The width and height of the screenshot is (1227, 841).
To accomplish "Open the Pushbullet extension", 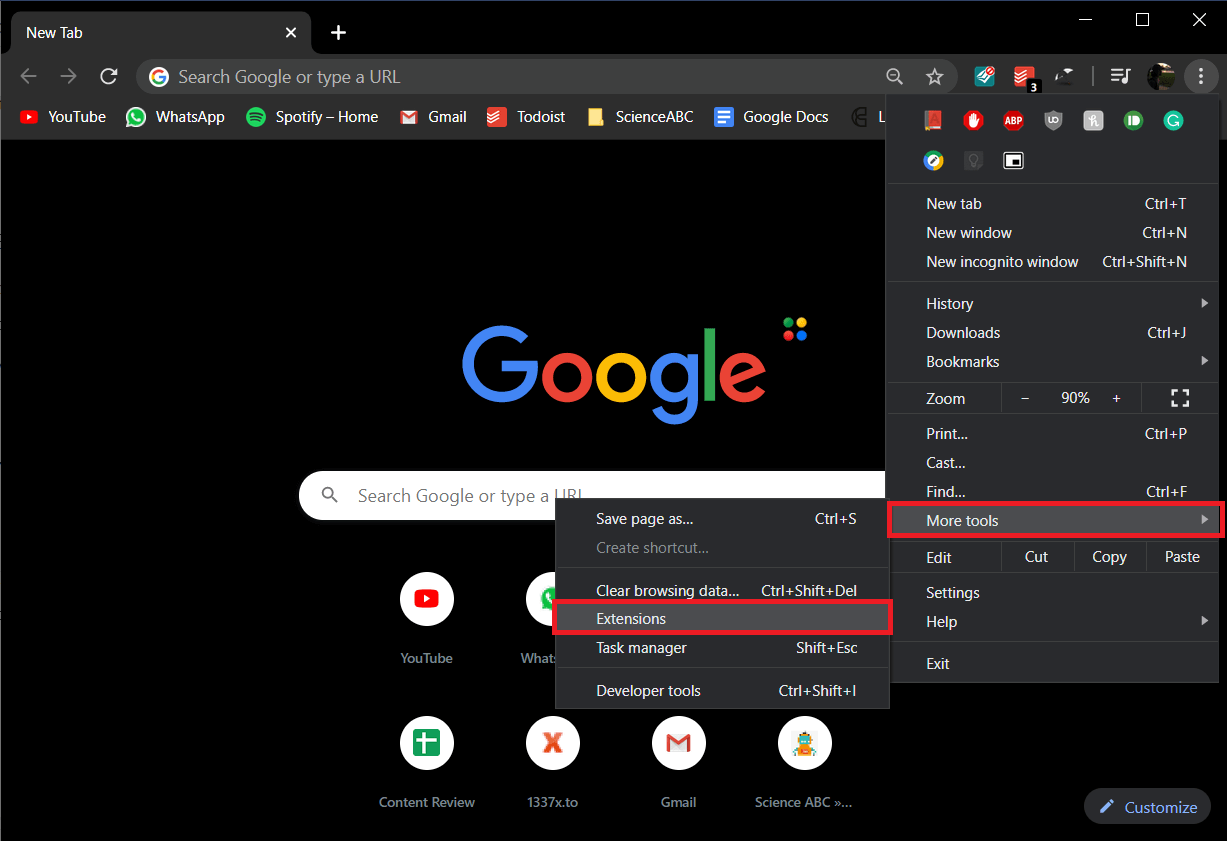I will click(1133, 120).
